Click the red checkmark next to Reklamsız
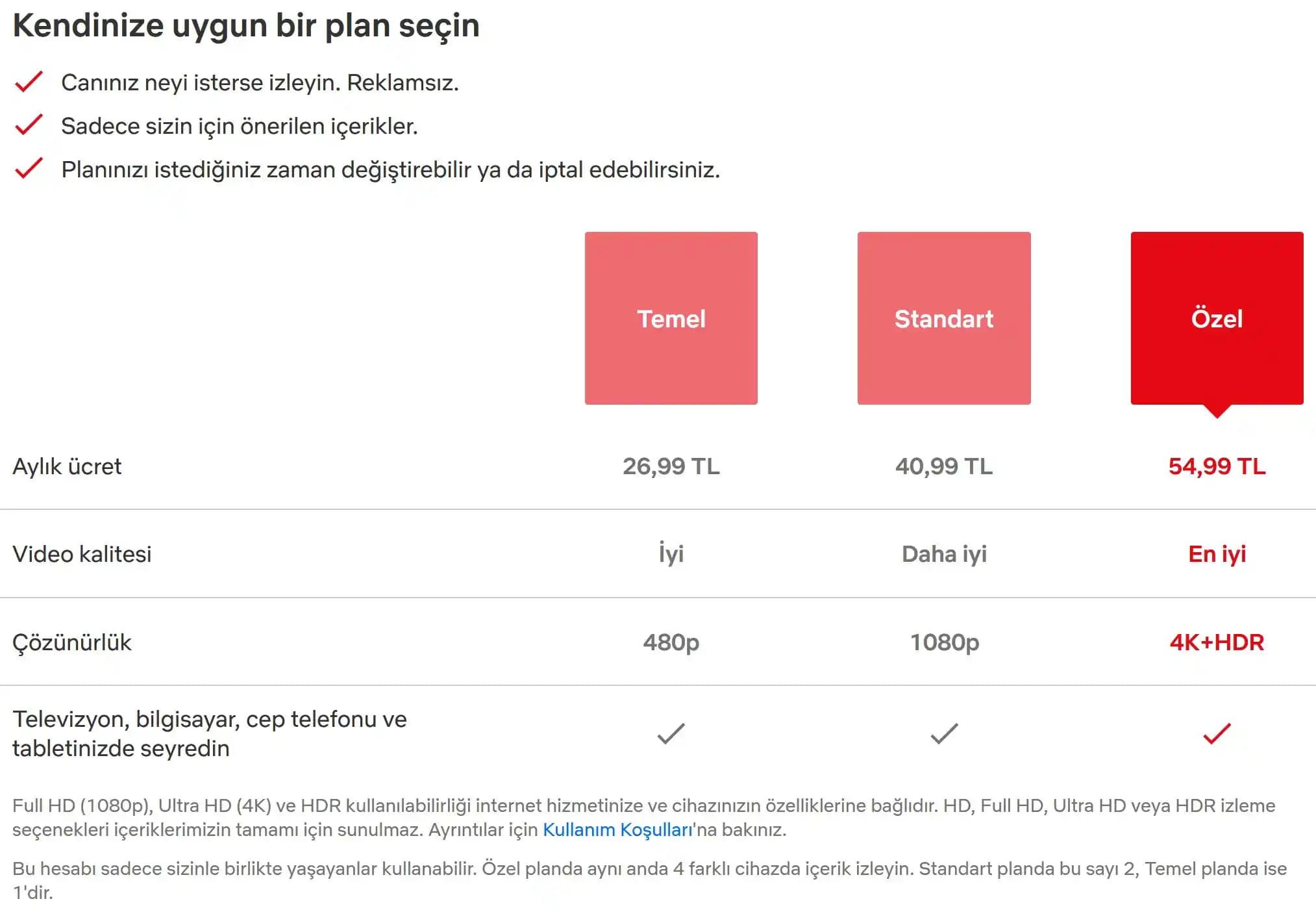Viewport: 1316px width, 912px height. coord(29,80)
